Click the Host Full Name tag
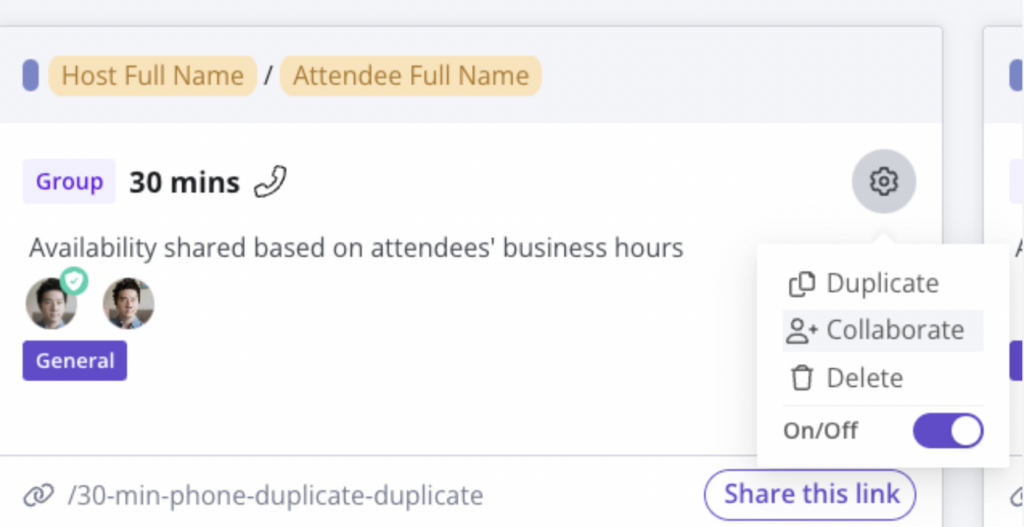This screenshot has height=527, width=1024. point(153,76)
